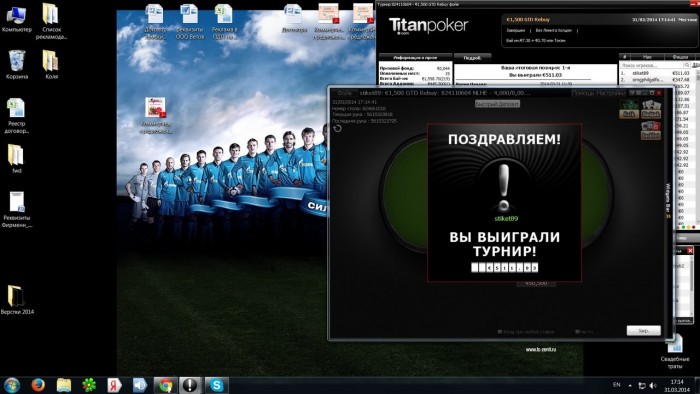Launch Firefox from the taskbar

(38, 385)
